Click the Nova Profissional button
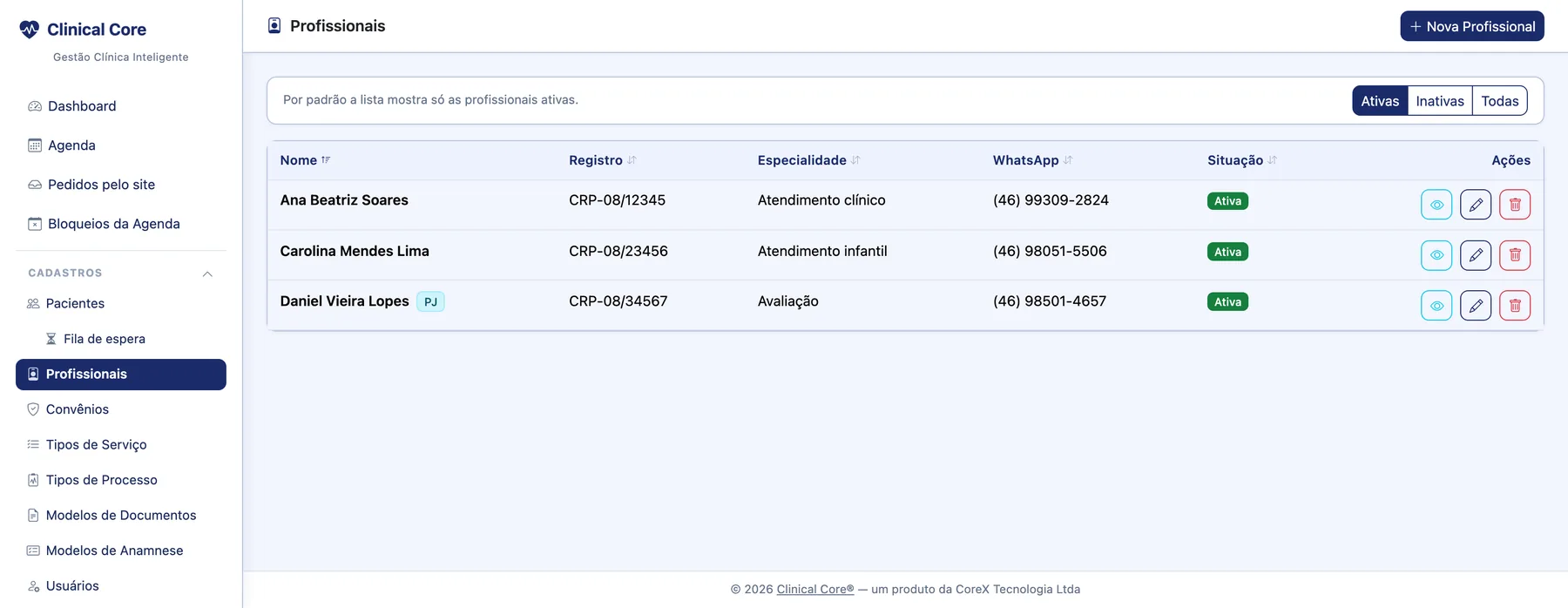Screen dimensions: 1568x608 tap(1472, 26)
